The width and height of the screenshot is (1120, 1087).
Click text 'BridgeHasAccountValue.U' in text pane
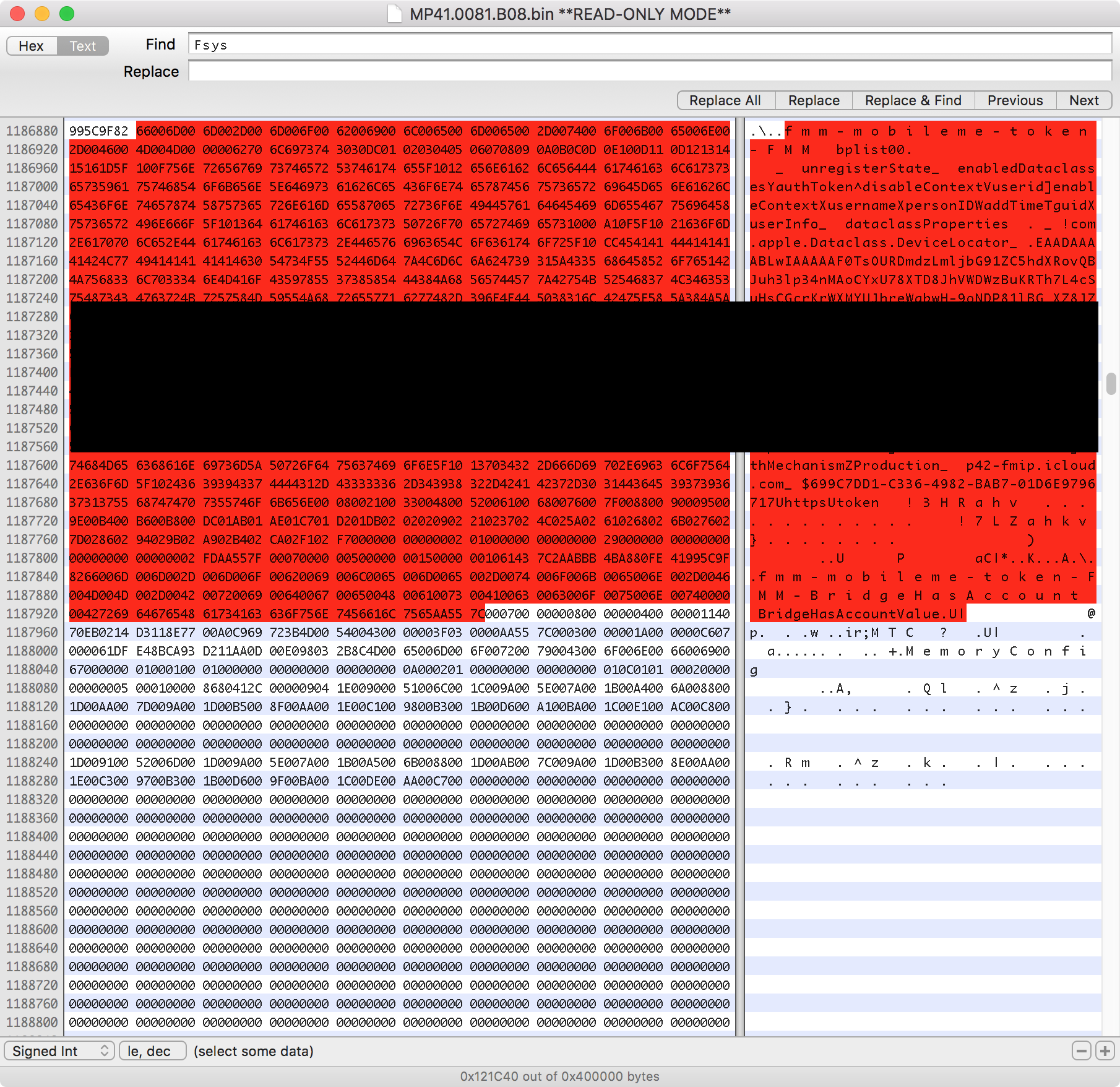(x=857, y=614)
